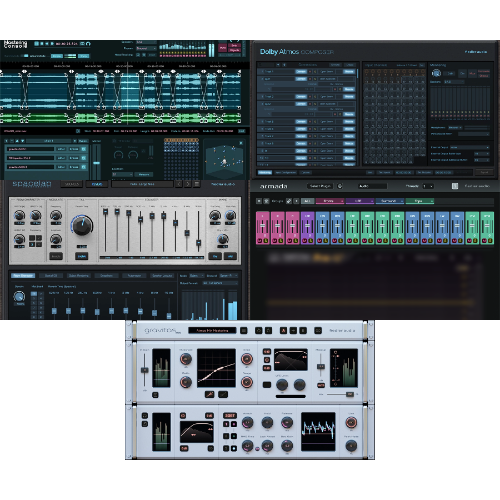Open Armada Presets dropdown

pyautogui.click(x=428, y=186)
